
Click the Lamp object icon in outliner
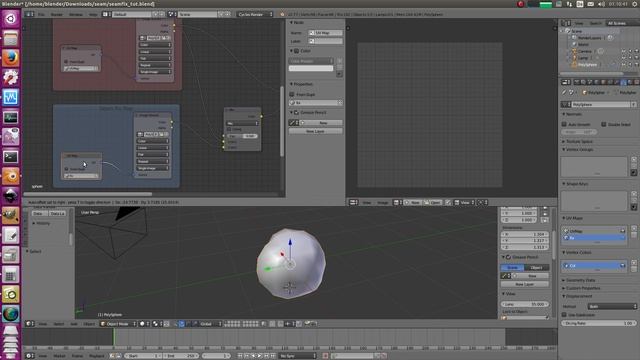pos(574,58)
